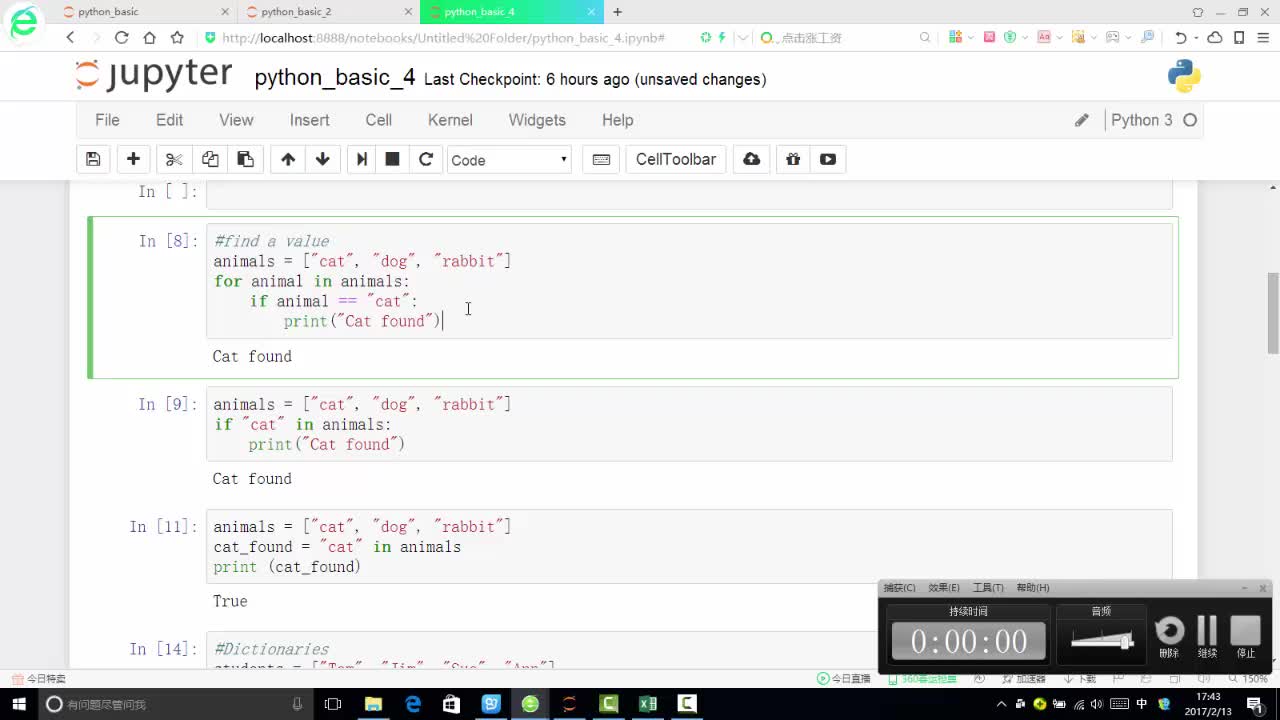The width and height of the screenshot is (1280, 720).
Task: Click the stop (停止) recorder button
Action: (x=1245, y=636)
